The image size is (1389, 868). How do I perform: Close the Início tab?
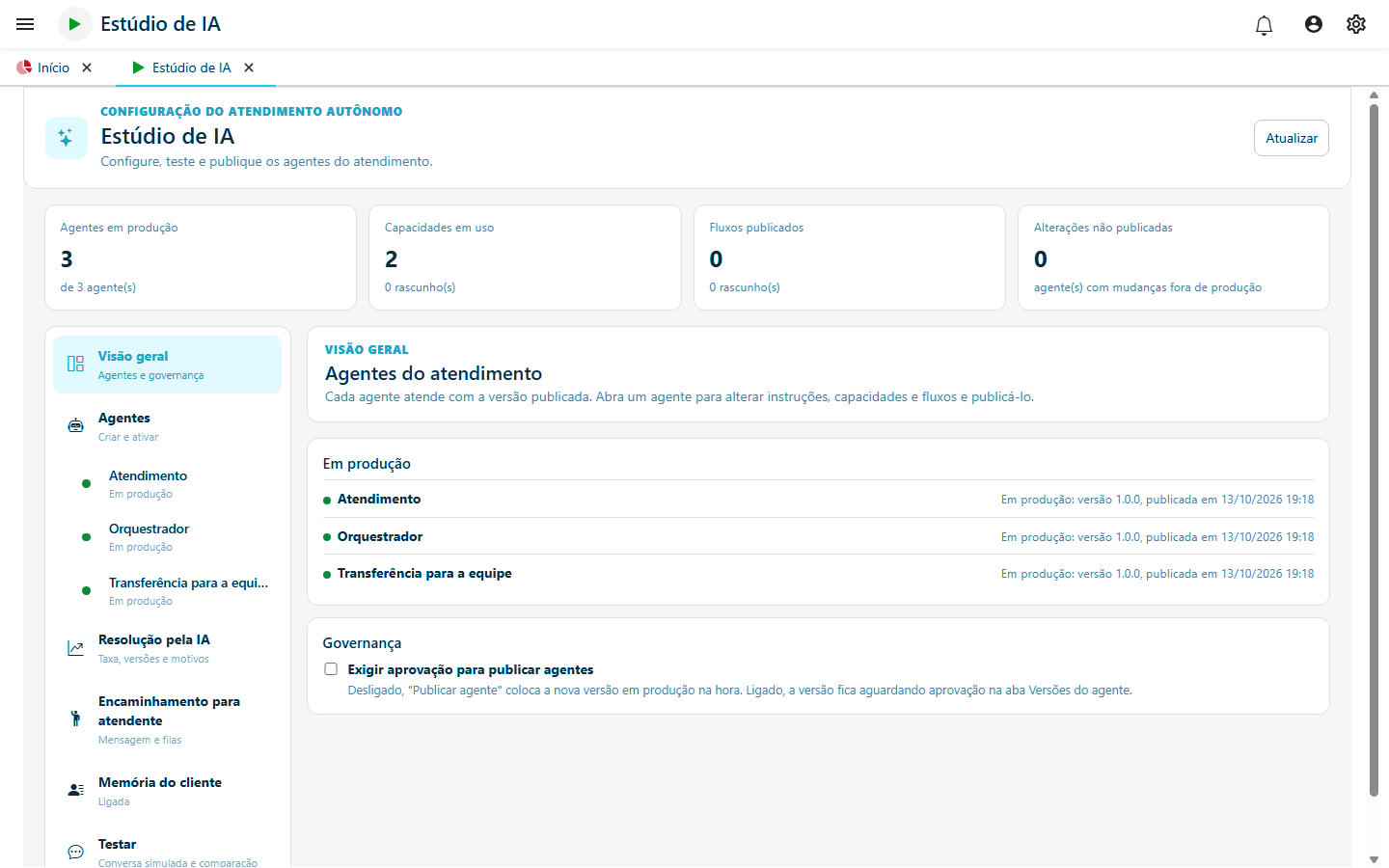[87, 68]
